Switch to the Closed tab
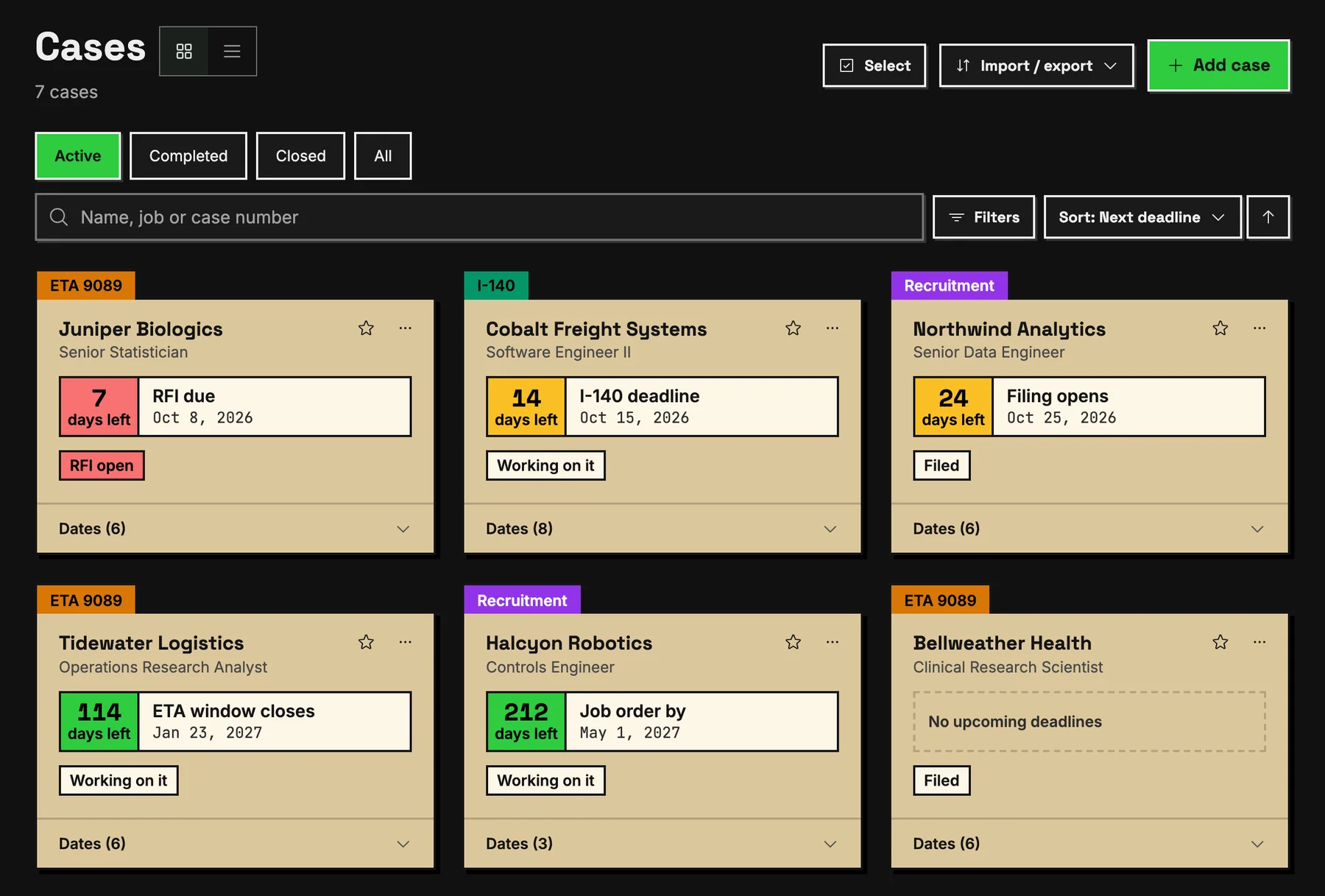1325x896 pixels. click(300, 156)
